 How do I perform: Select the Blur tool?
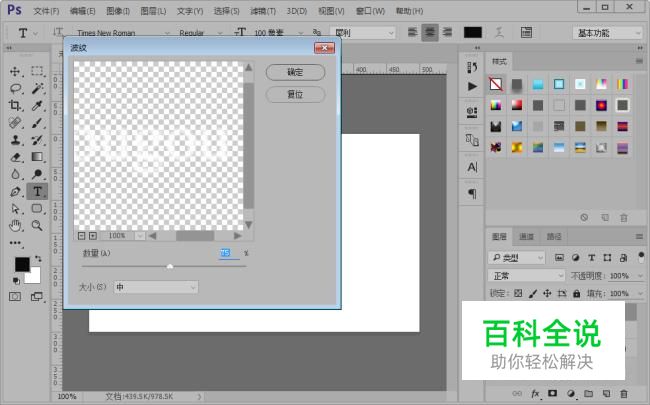[x=15, y=174]
